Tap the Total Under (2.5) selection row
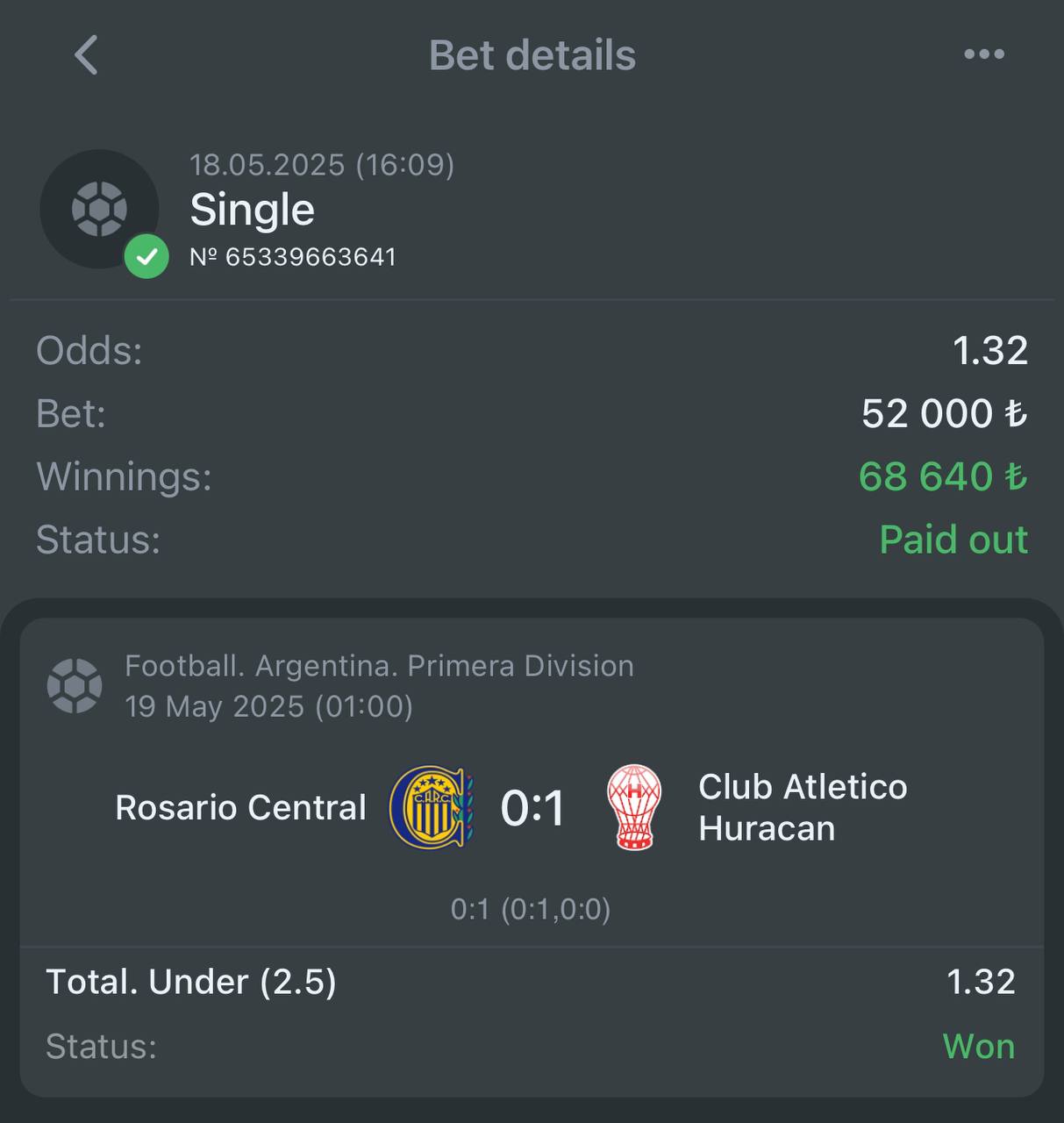Viewport: 1064px width, 1123px height. pyautogui.click(x=532, y=982)
